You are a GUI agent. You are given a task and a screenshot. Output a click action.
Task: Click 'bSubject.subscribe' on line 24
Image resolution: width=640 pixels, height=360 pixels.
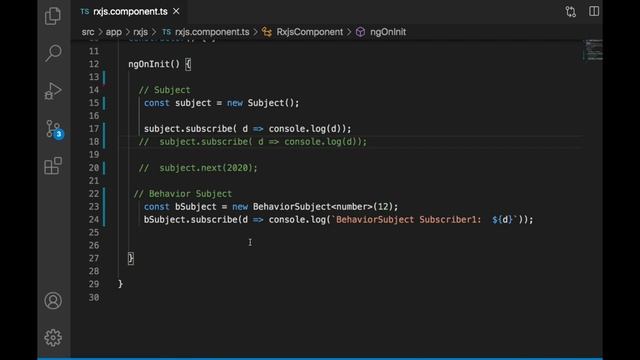click(190, 220)
